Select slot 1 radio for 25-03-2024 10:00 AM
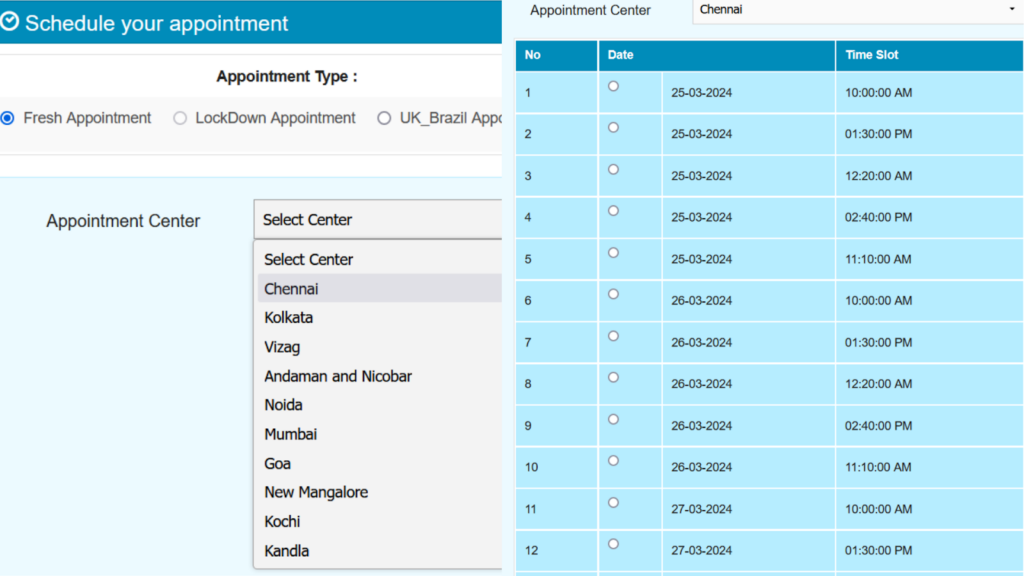1024x576 pixels. pyautogui.click(x=613, y=86)
